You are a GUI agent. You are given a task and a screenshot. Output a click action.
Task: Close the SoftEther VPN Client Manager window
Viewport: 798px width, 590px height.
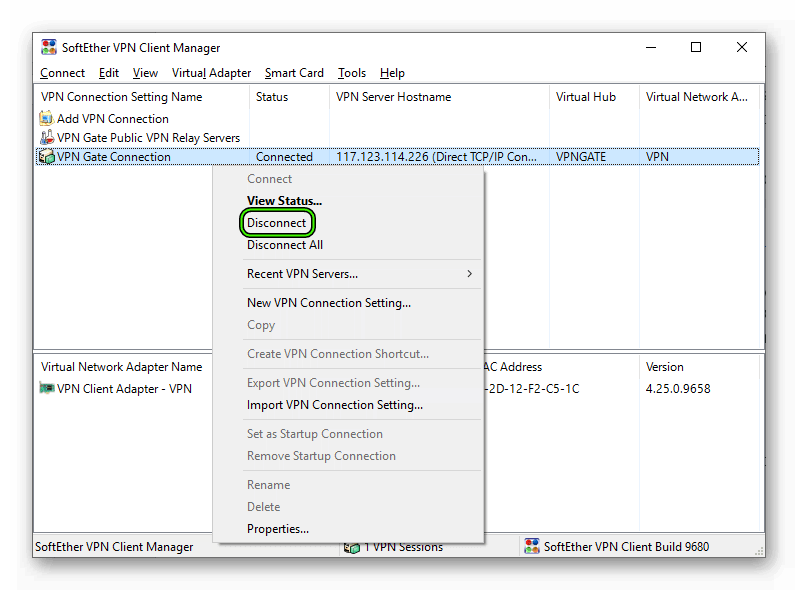pos(742,47)
